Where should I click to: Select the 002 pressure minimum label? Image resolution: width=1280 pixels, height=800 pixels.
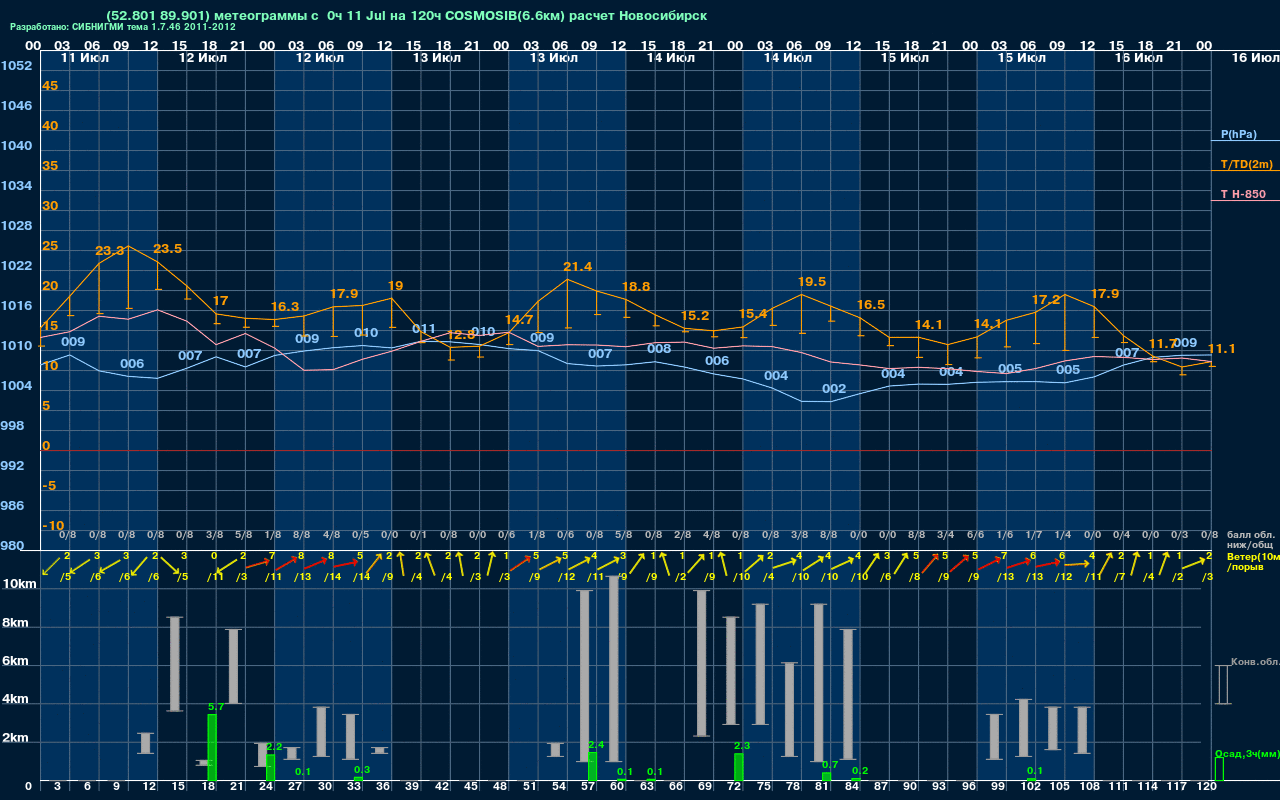point(834,388)
